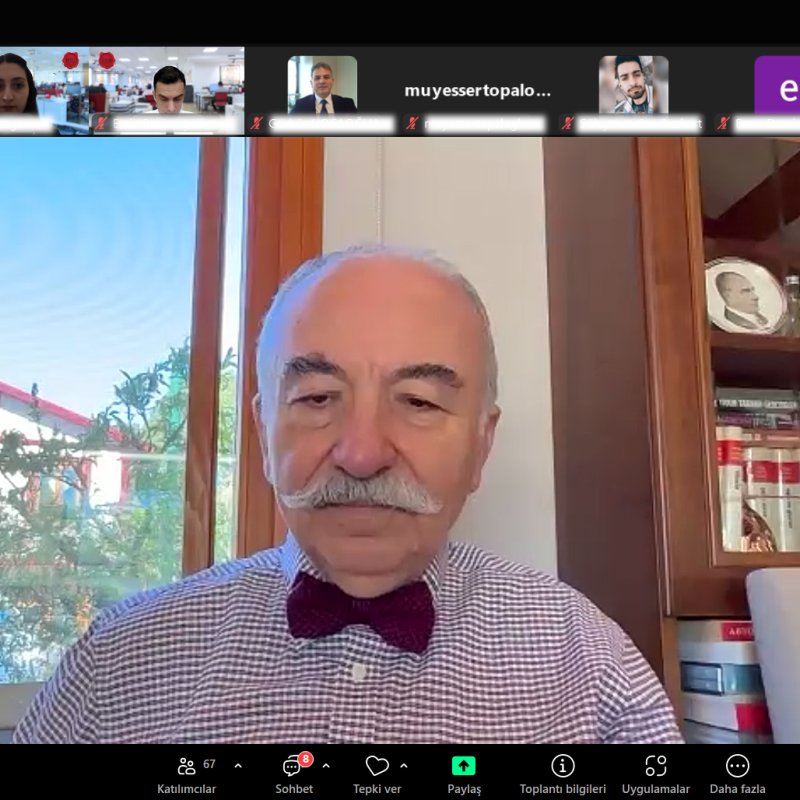Open Toplantı bilgileri info icon

pos(563,766)
